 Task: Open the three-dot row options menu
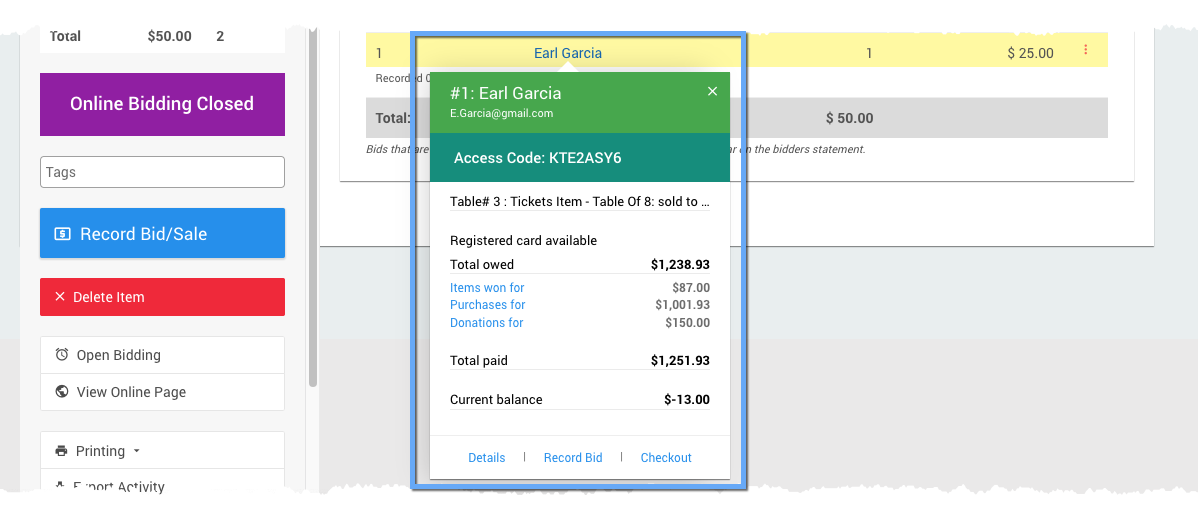click(1086, 50)
